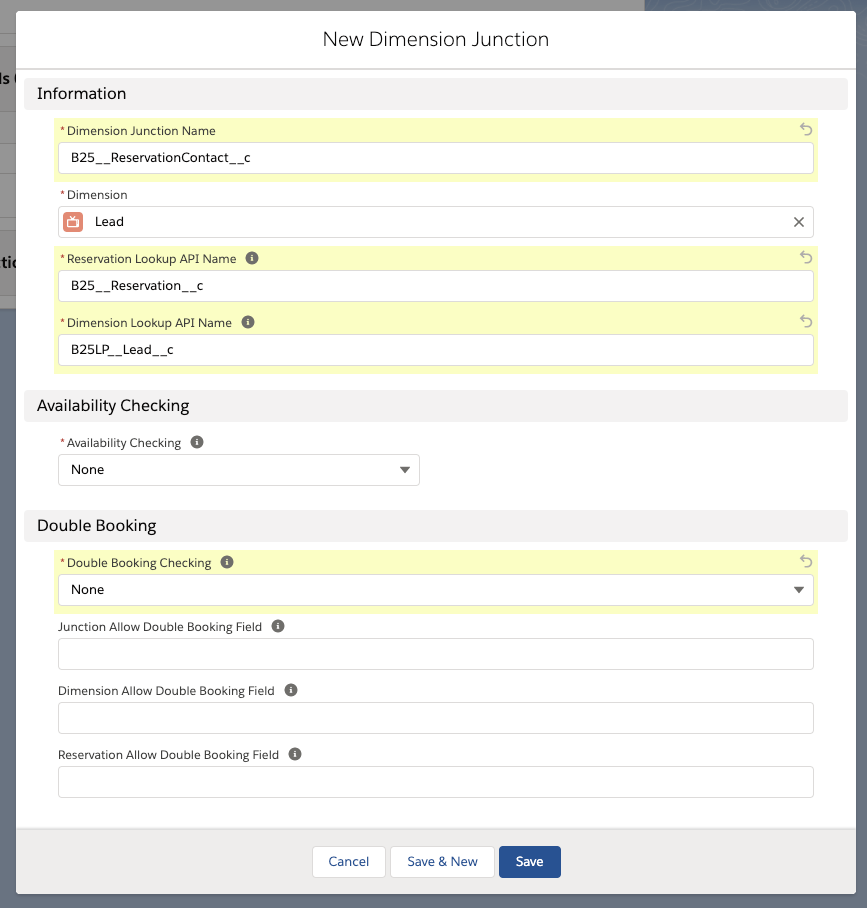Click undo icon for Reservation Lookup API Name

pyautogui.click(x=806, y=258)
